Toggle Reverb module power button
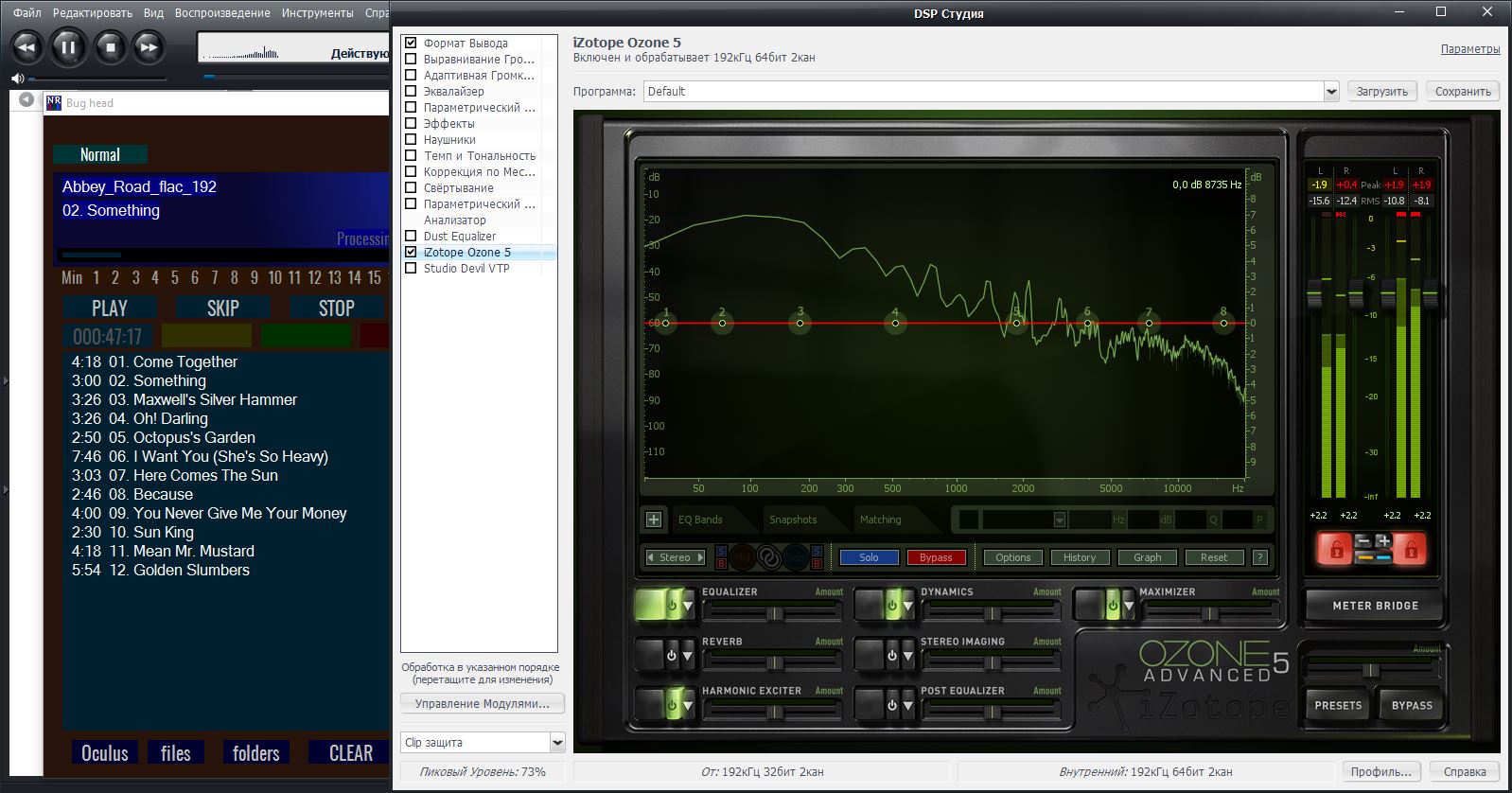The height and width of the screenshot is (793, 1512). click(671, 655)
